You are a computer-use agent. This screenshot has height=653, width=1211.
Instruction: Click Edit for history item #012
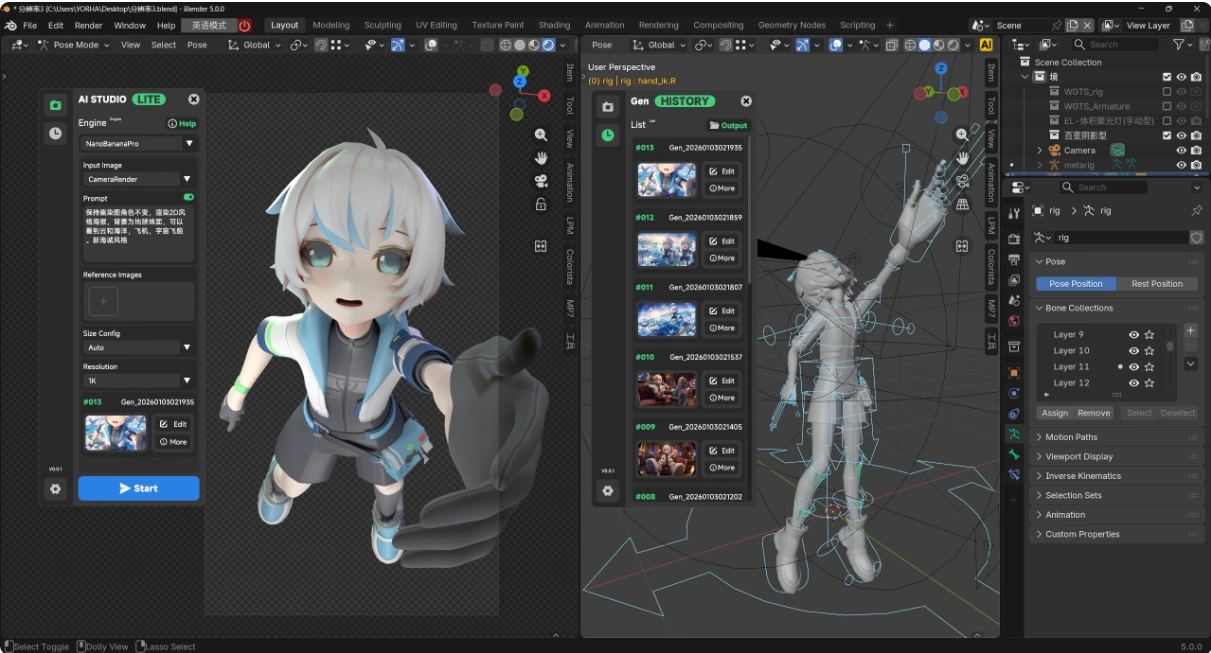[x=722, y=241]
